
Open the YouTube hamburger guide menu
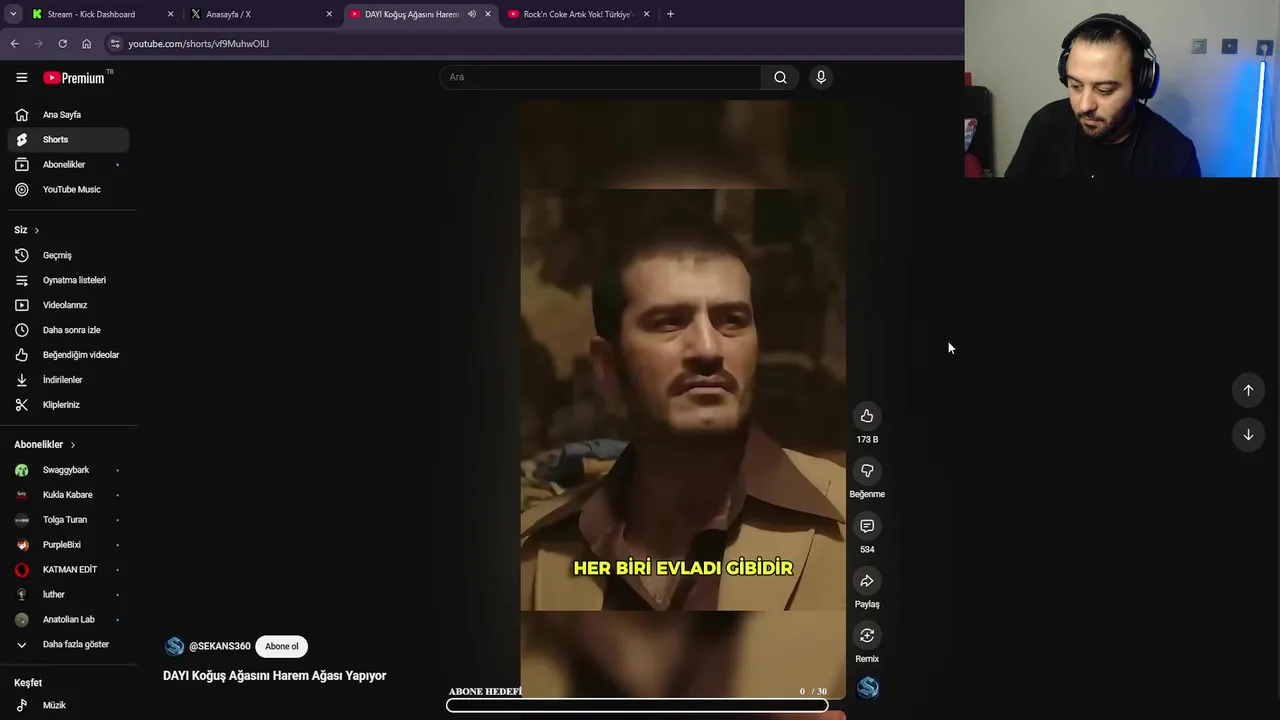tap(21, 77)
